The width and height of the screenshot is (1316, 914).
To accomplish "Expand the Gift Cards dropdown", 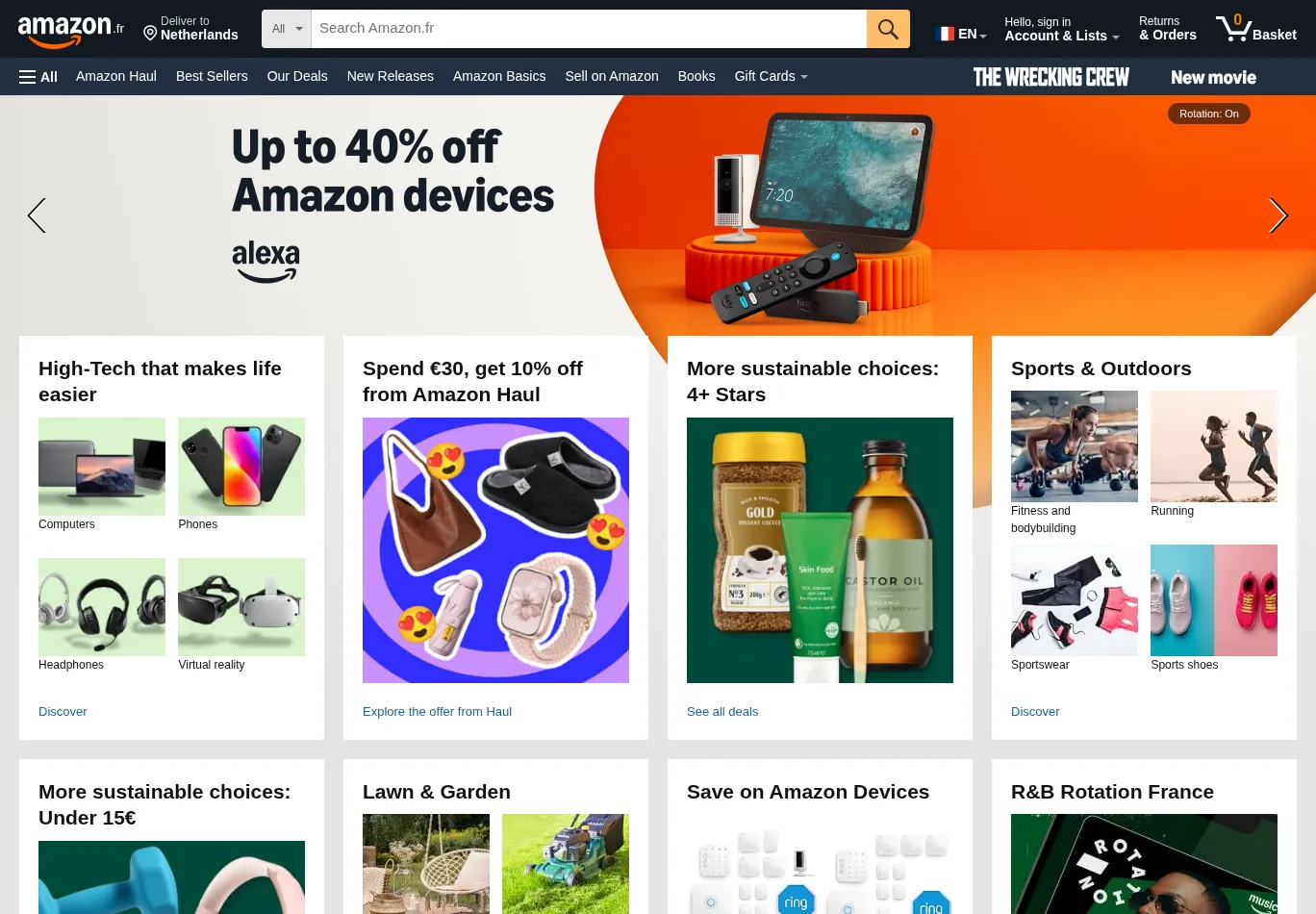I will pyautogui.click(x=771, y=76).
